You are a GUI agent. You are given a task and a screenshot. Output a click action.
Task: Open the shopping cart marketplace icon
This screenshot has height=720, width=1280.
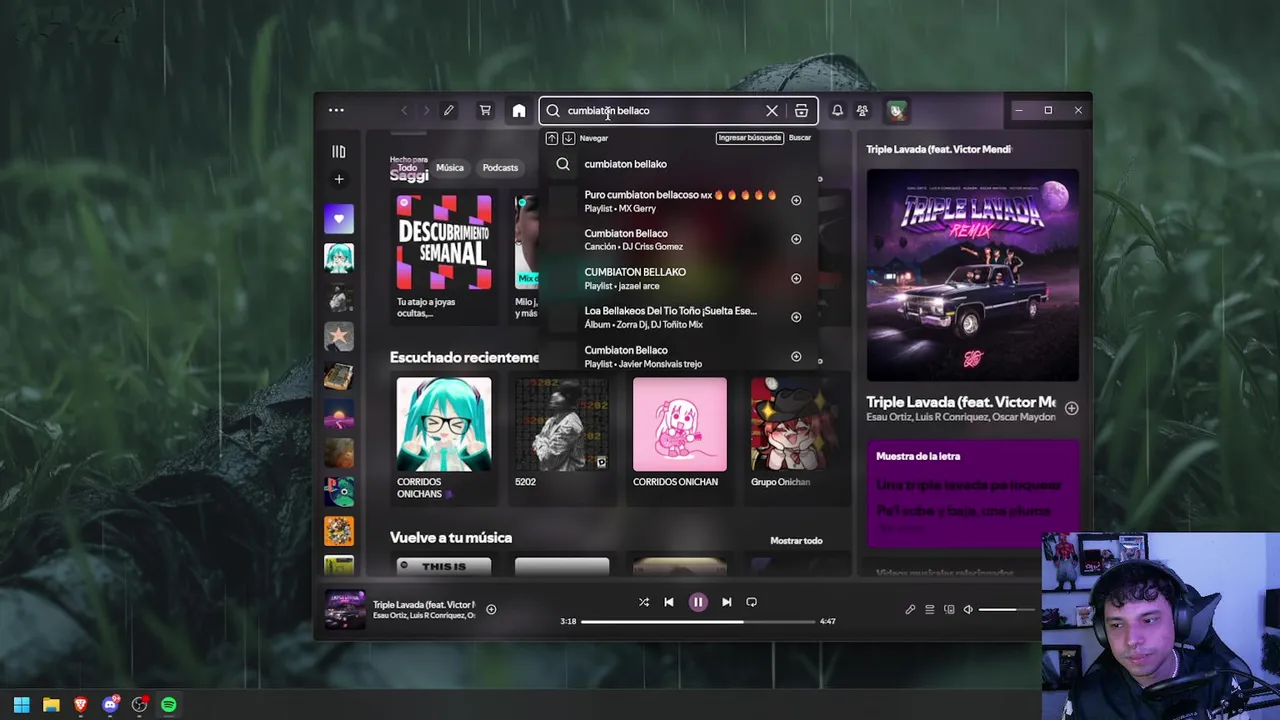point(485,111)
